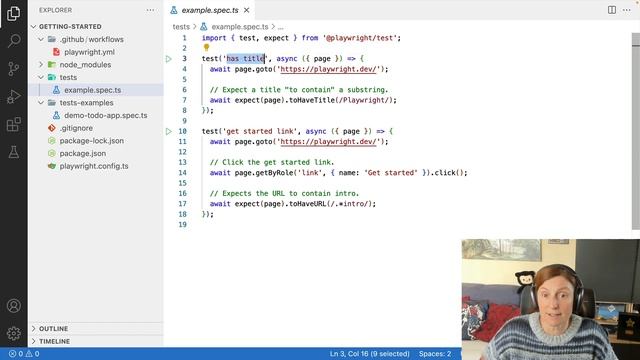
Task: Click the EXPLORER panel title
Action: tap(56, 10)
